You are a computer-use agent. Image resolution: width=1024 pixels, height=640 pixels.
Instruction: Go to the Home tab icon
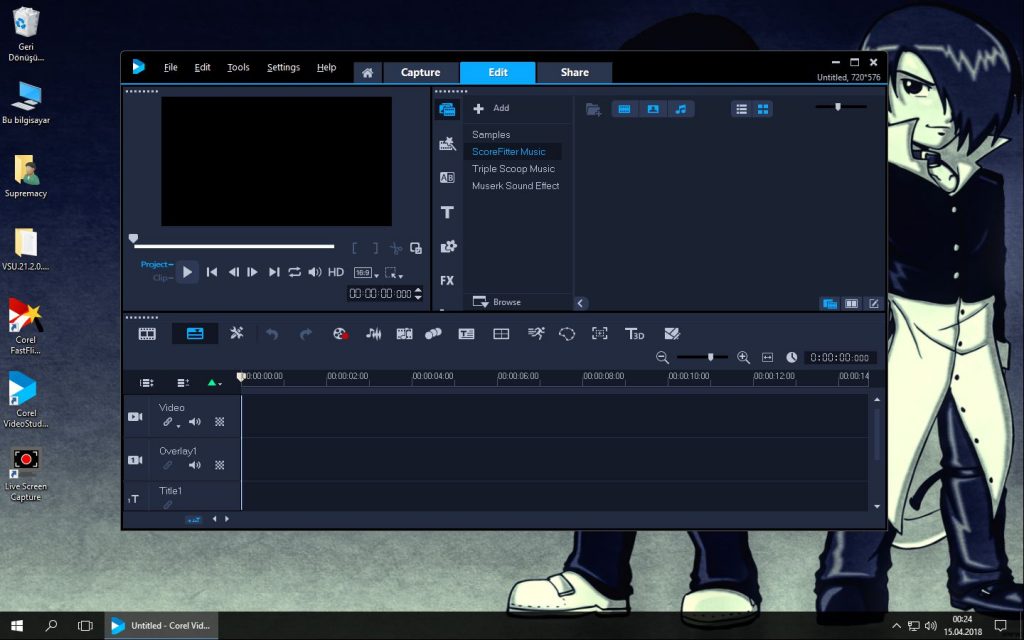(x=368, y=72)
